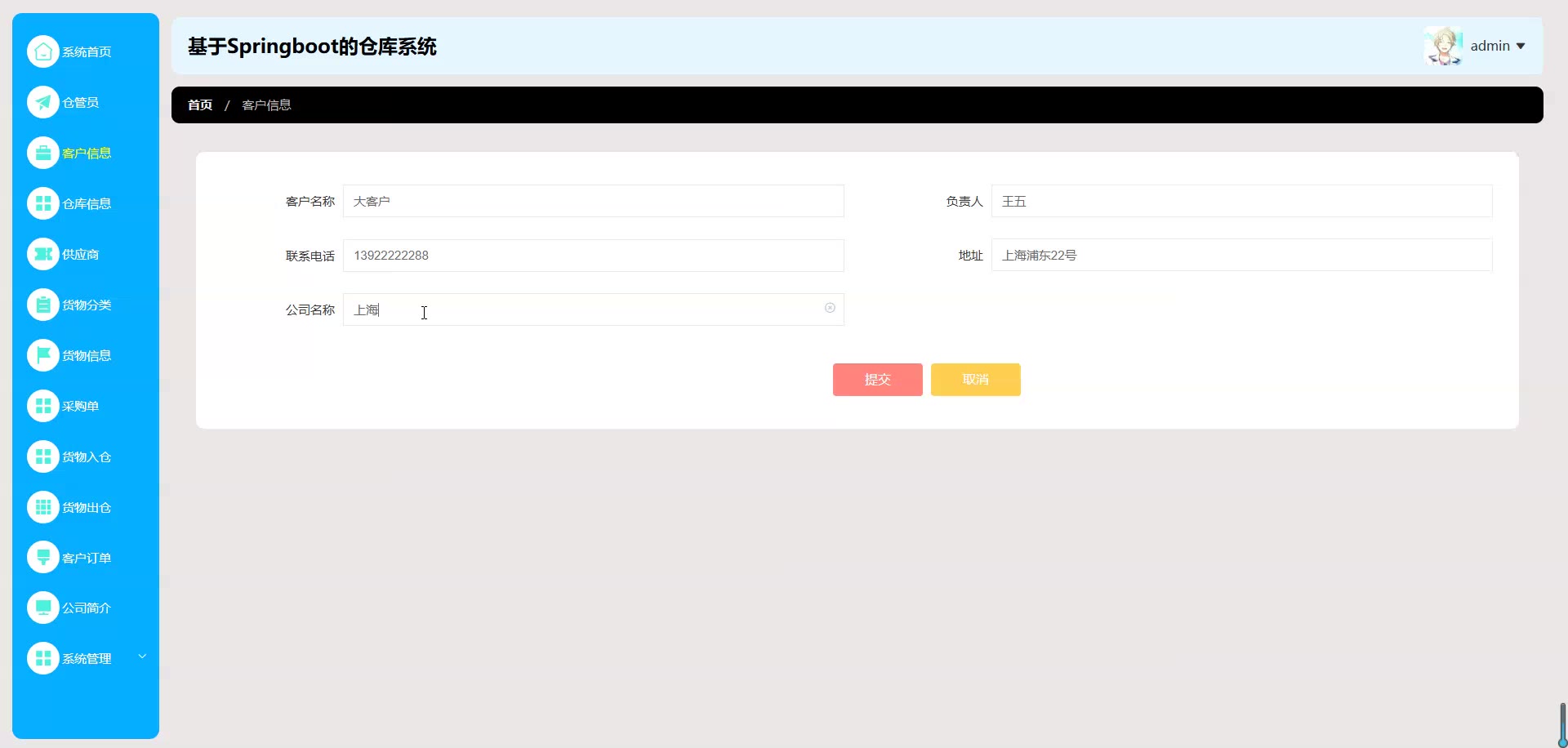
Task: Click the flag icon next to 货物信息
Action: (43, 355)
